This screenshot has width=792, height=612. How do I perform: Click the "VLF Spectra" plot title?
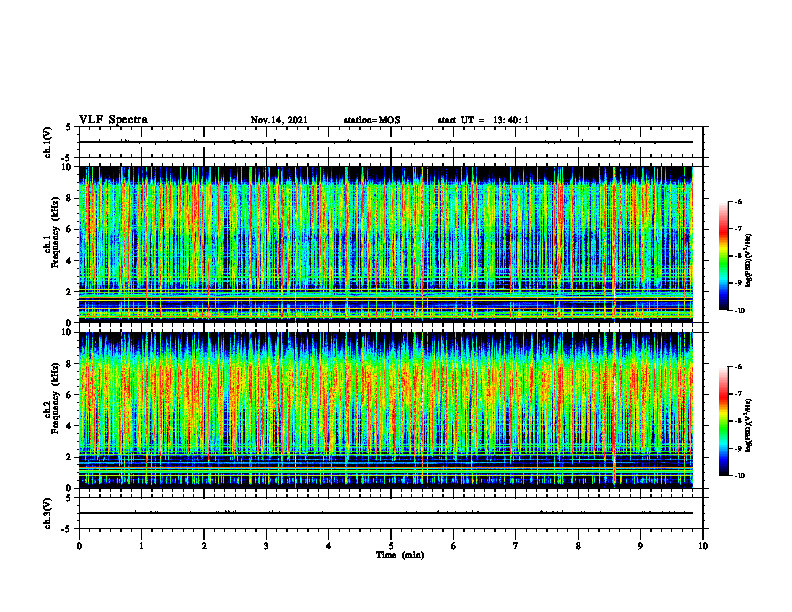pos(113,120)
